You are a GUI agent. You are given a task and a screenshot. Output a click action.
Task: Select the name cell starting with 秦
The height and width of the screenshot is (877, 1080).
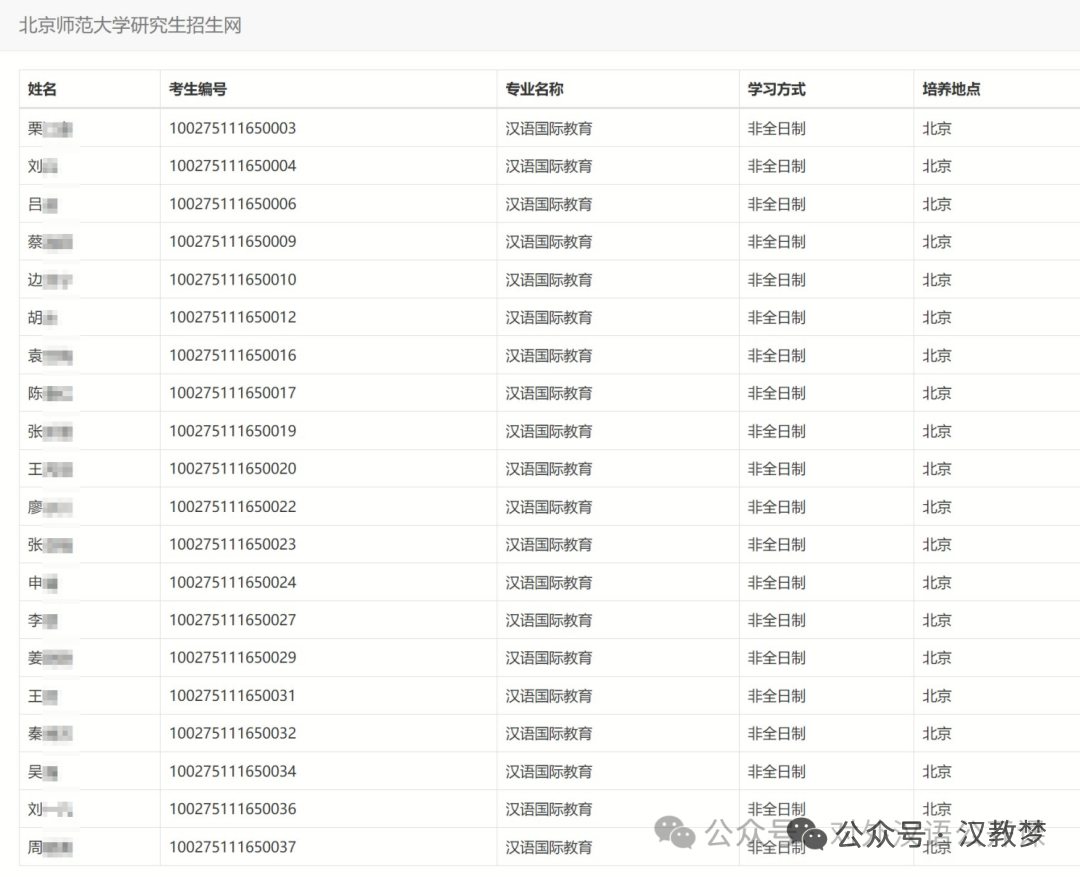tap(50, 733)
